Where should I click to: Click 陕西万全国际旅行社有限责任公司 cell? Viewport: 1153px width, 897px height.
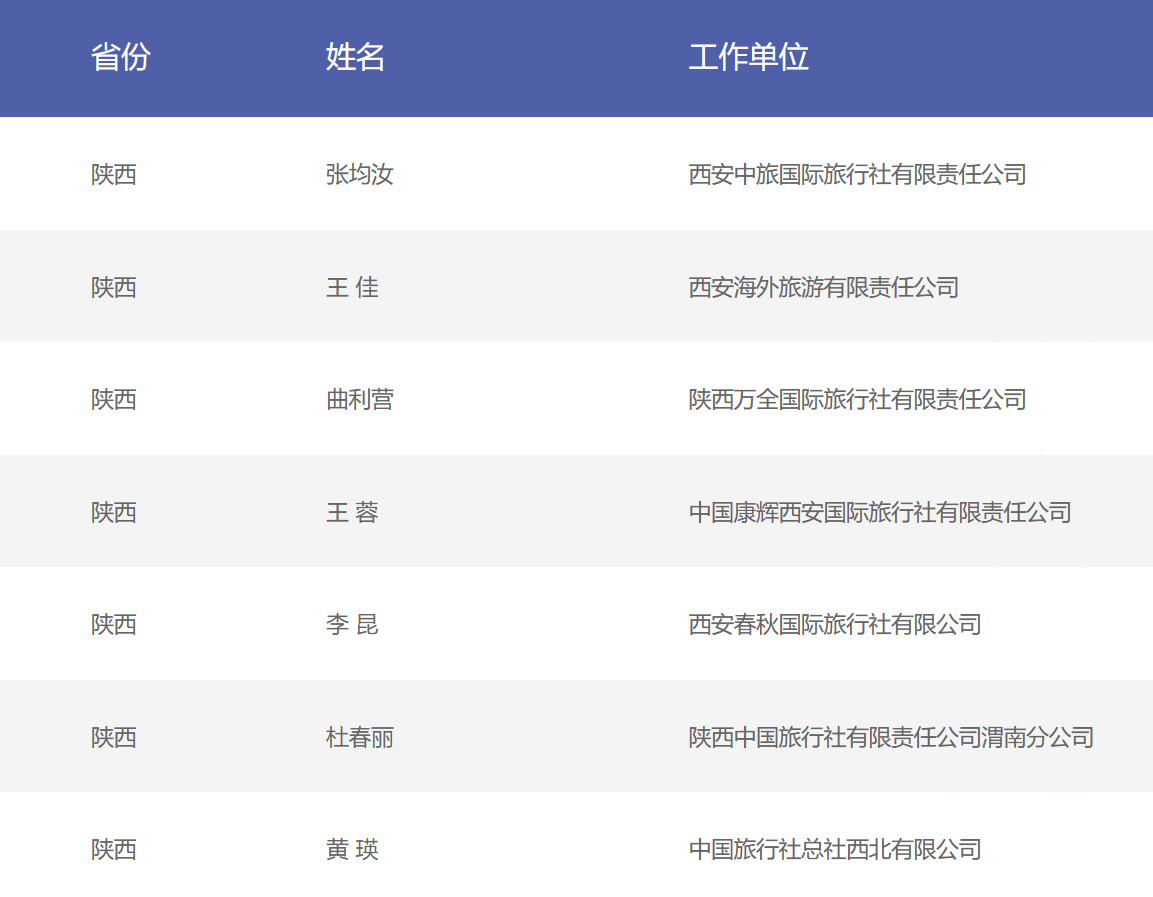click(x=857, y=399)
